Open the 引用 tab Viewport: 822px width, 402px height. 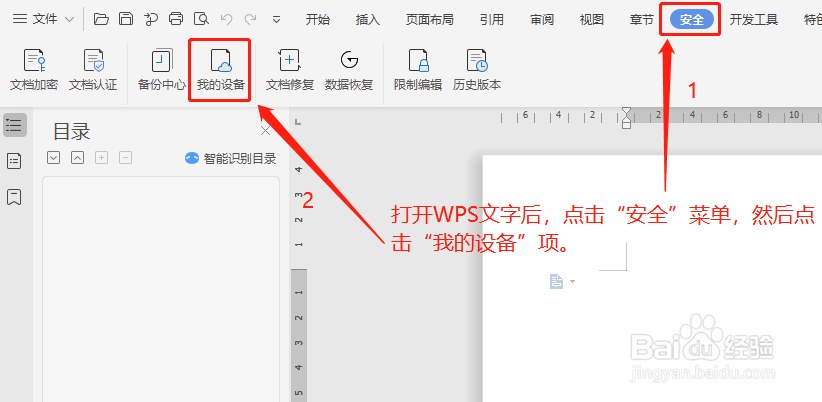[x=491, y=20]
